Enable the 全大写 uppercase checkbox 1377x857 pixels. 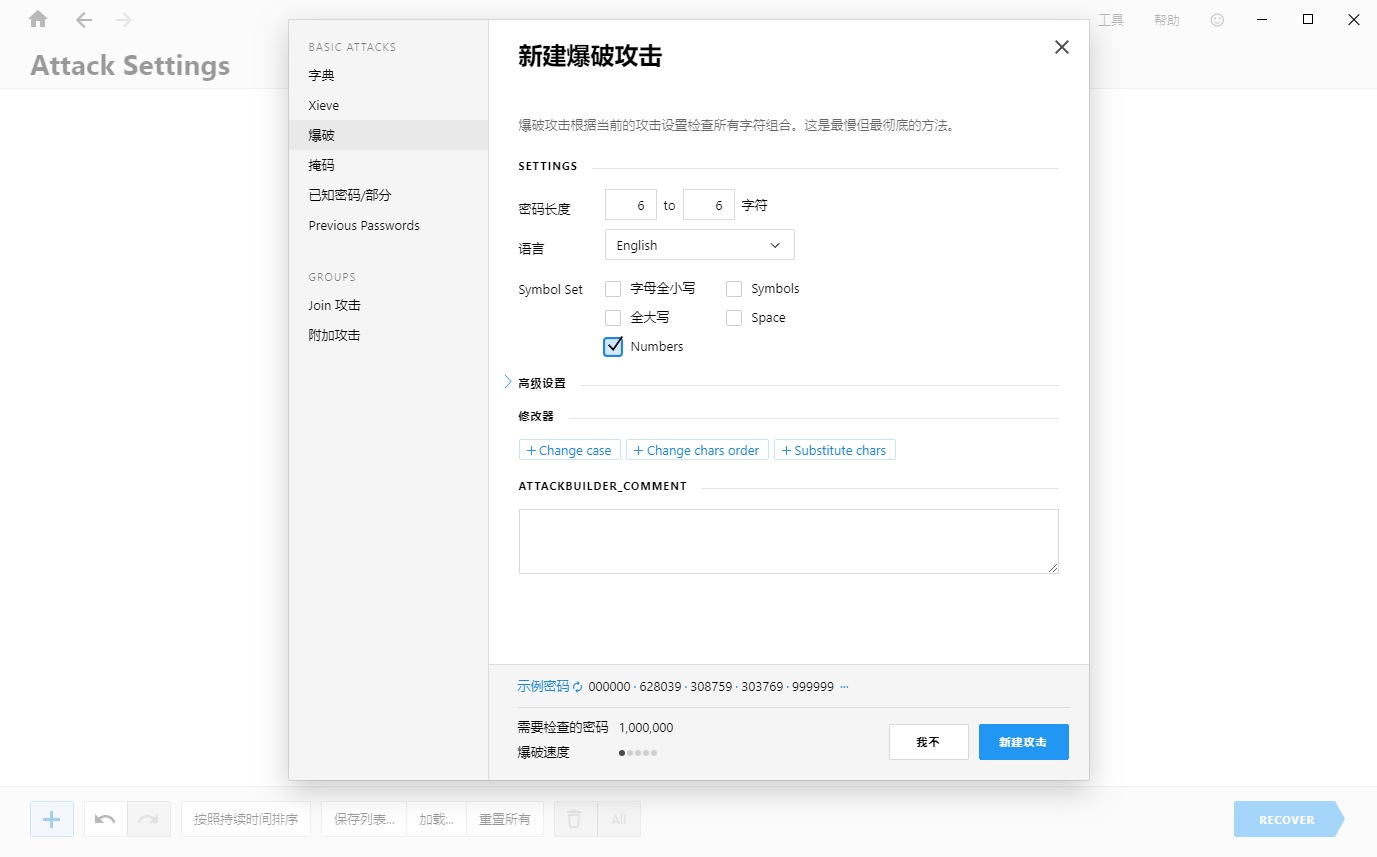pyautogui.click(x=613, y=318)
